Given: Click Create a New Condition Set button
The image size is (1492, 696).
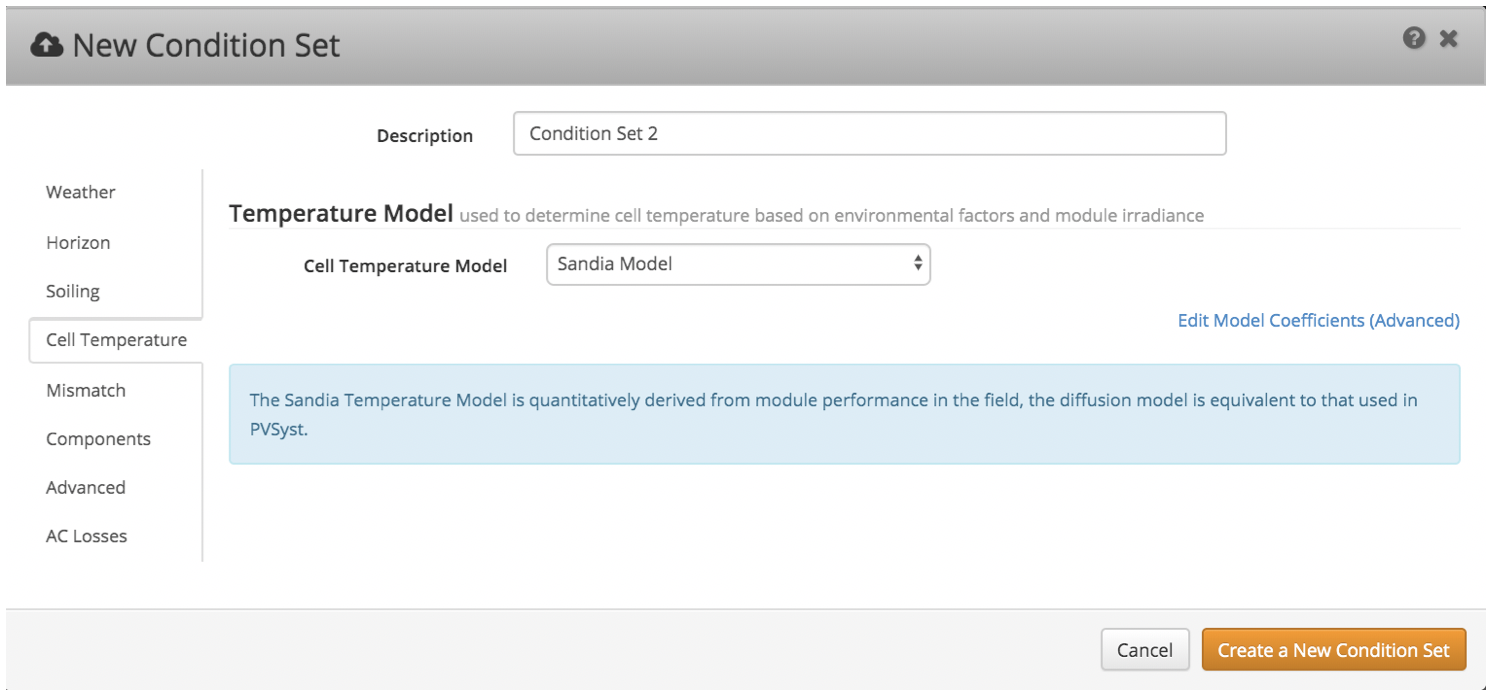Looking at the screenshot, I should click(x=1333, y=650).
